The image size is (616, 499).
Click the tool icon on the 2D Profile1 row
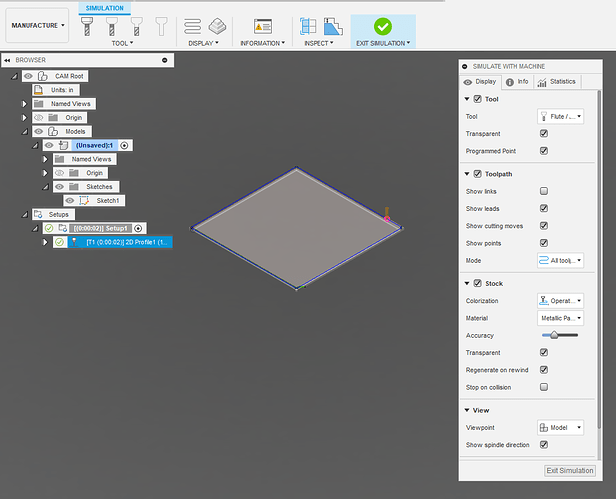(x=74, y=242)
